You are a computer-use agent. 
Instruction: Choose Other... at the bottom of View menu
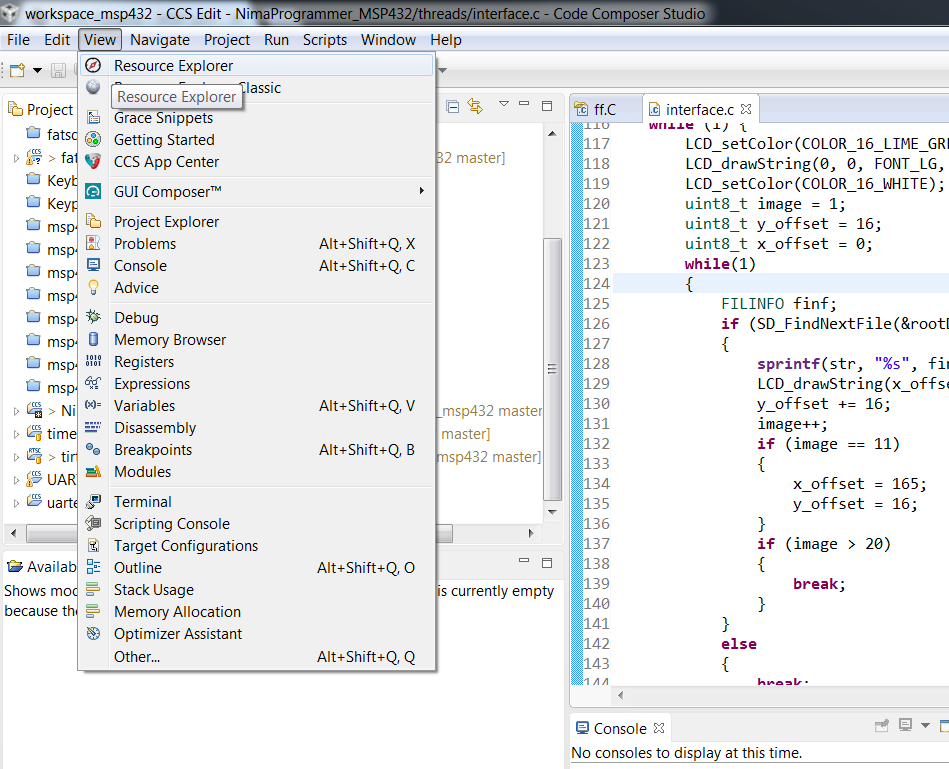[x=256, y=656]
